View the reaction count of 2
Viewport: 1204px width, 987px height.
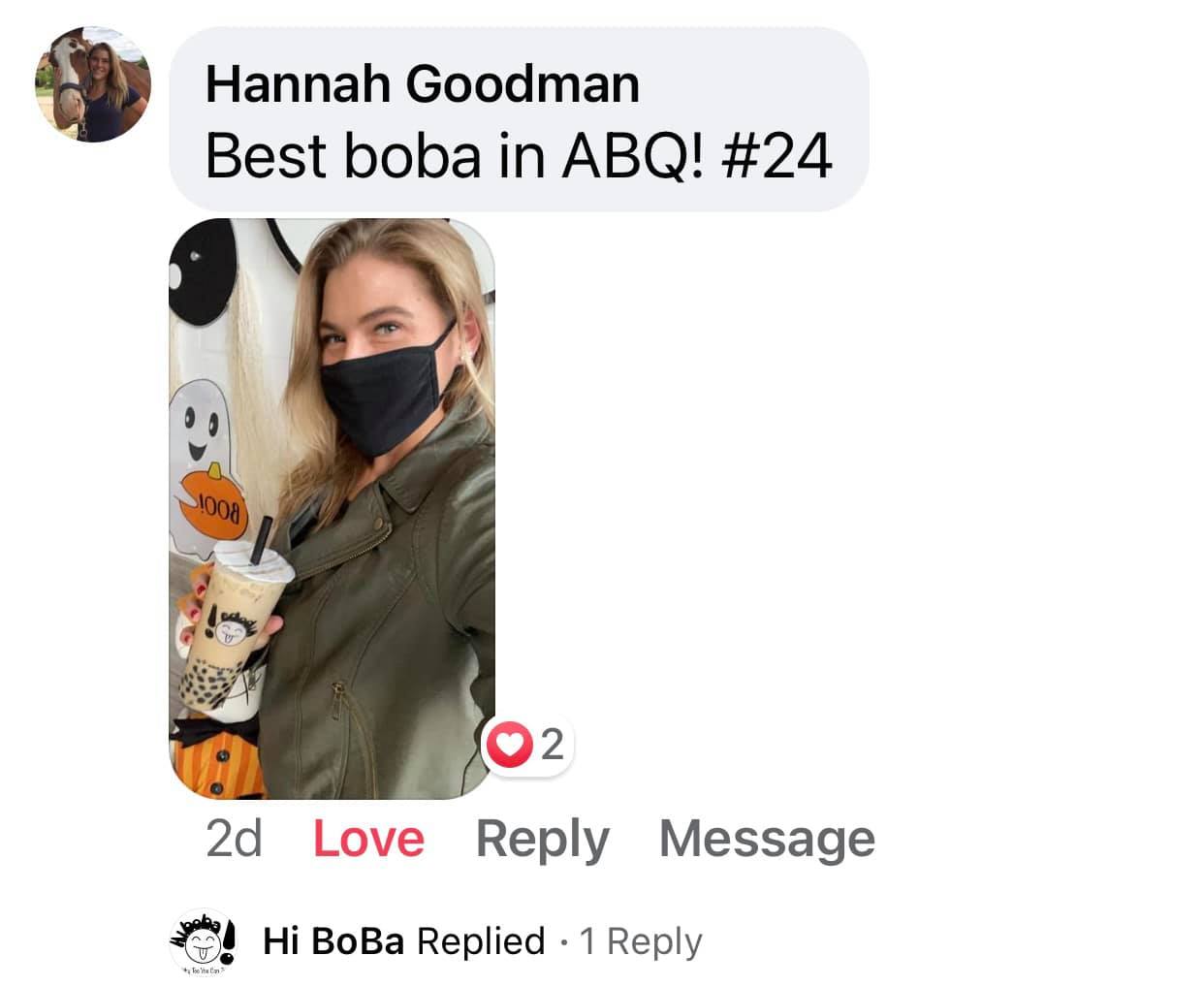552,745
